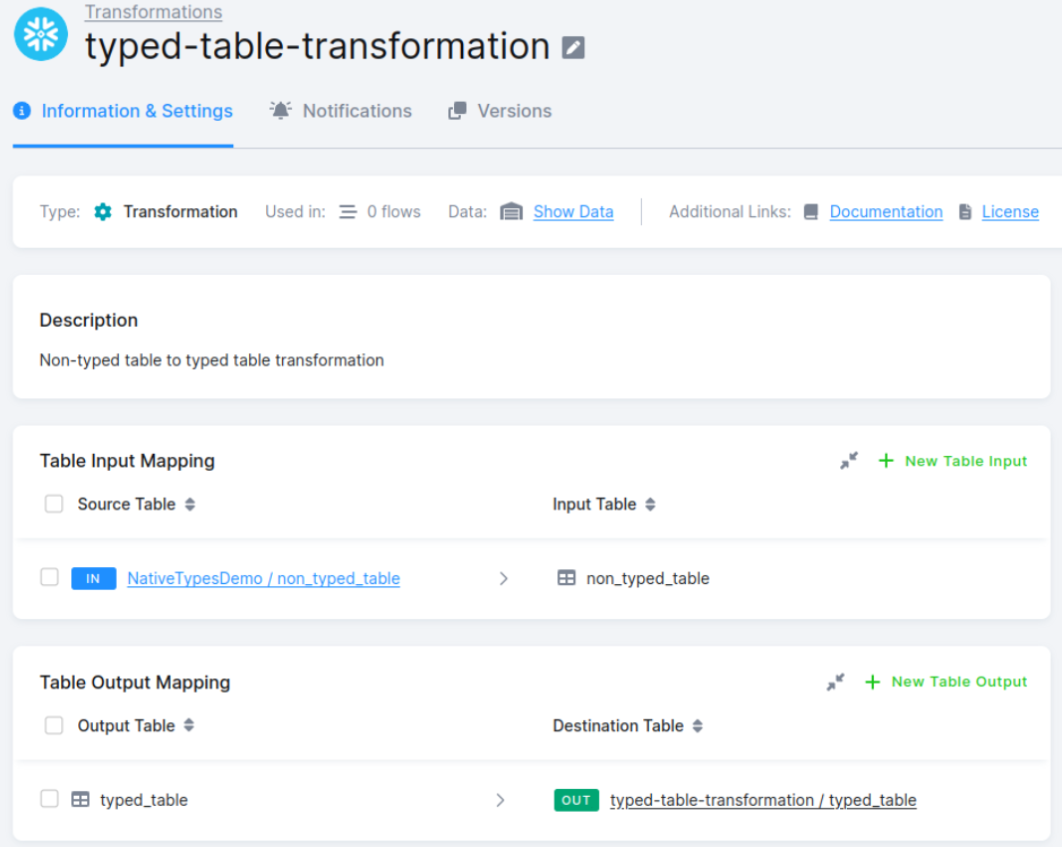Sort by Input Table column arrows

[x=650, y=504]
